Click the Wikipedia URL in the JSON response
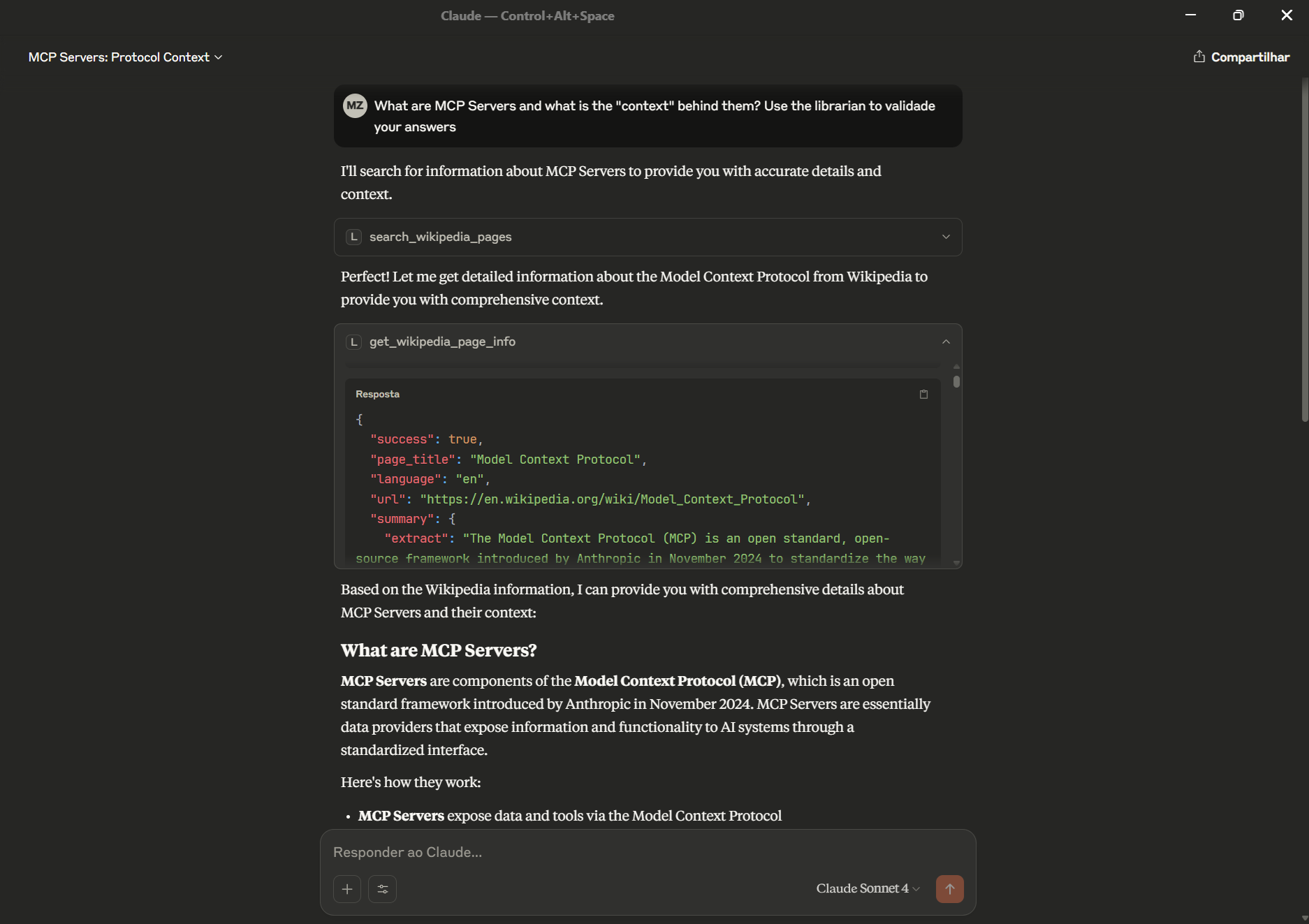Viewport: 1309px width, 924px height. coord(612,499)
